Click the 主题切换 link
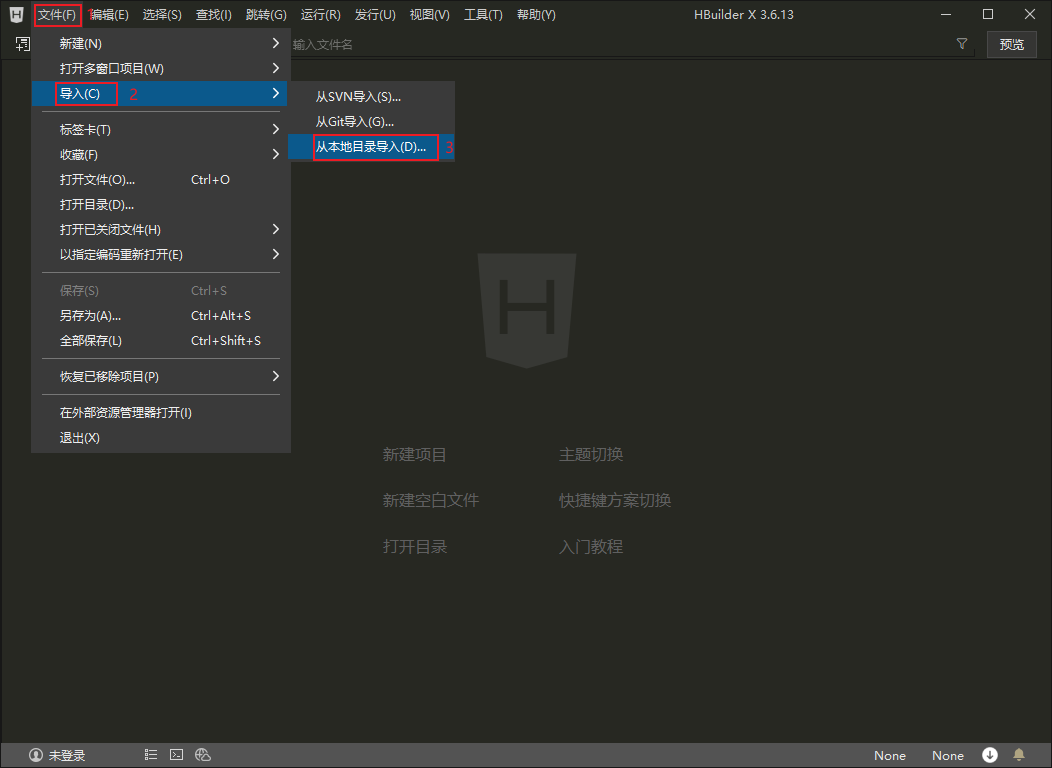The height and width of the screenshot is (768, 1052). click(590, 454)
